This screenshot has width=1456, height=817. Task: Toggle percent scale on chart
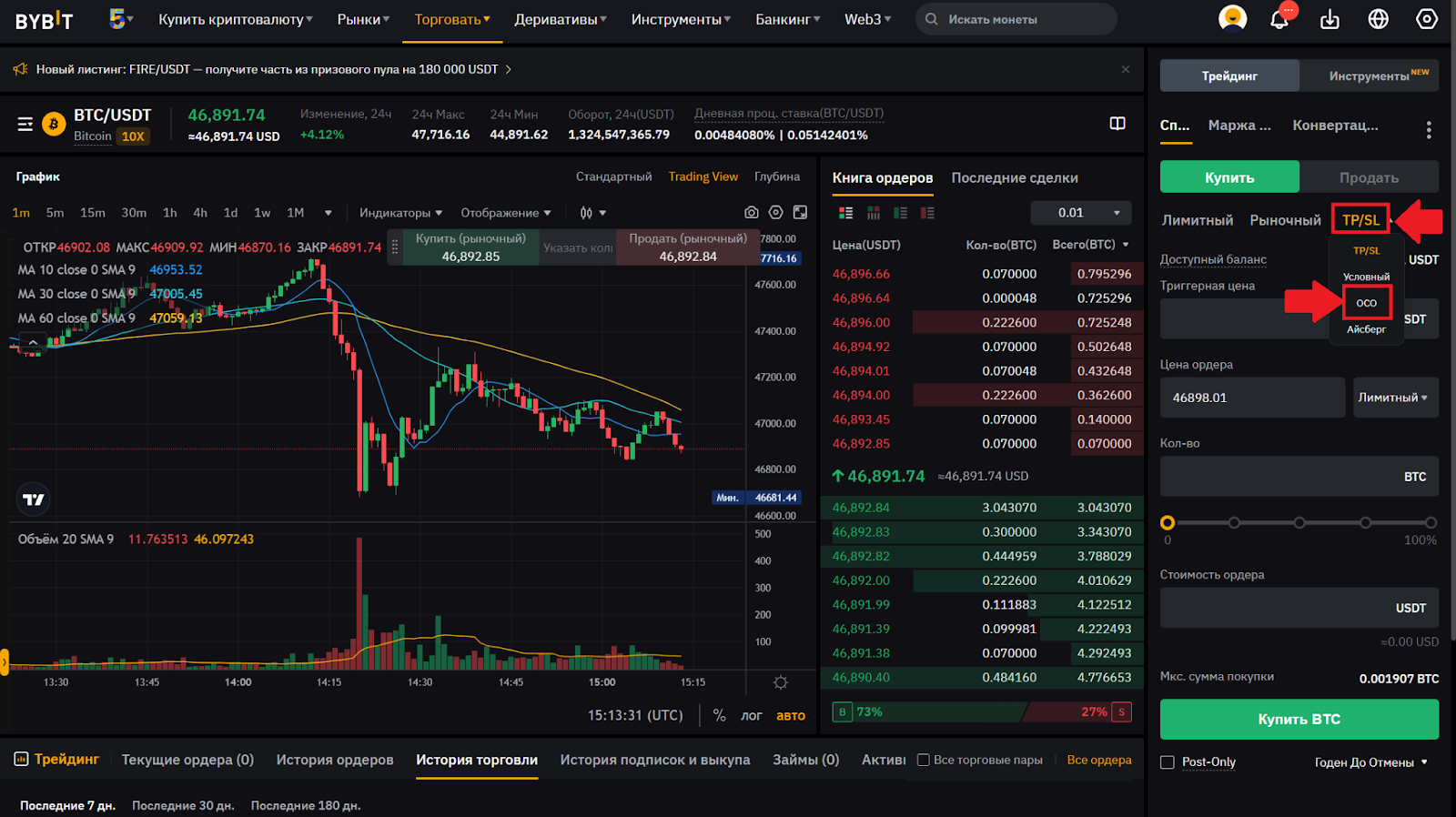coord(719,715)
